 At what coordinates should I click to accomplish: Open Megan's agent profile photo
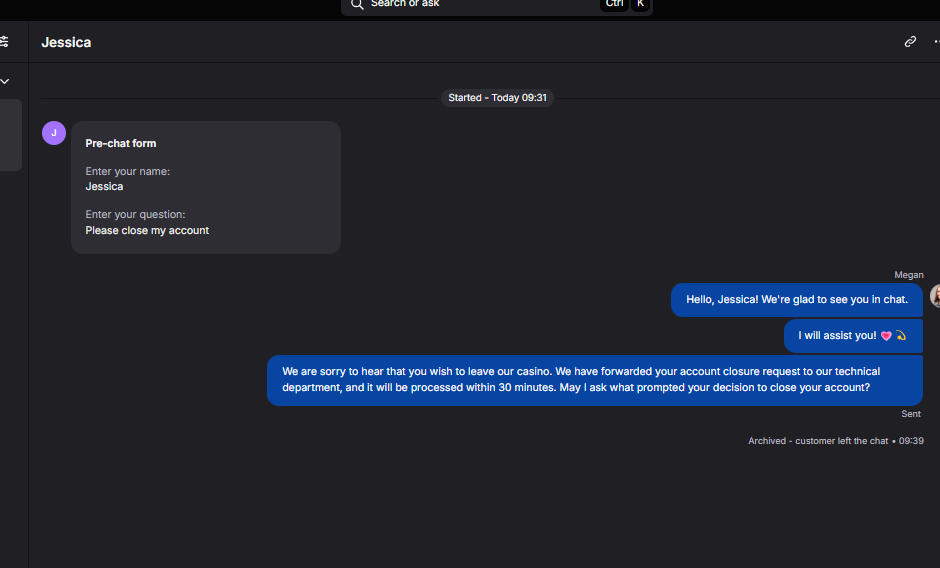tap(935, 296)
